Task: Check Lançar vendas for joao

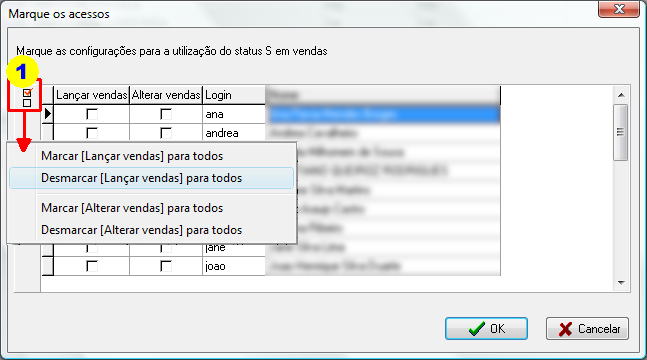Action: pyautogui.click(x=92, y=266)
